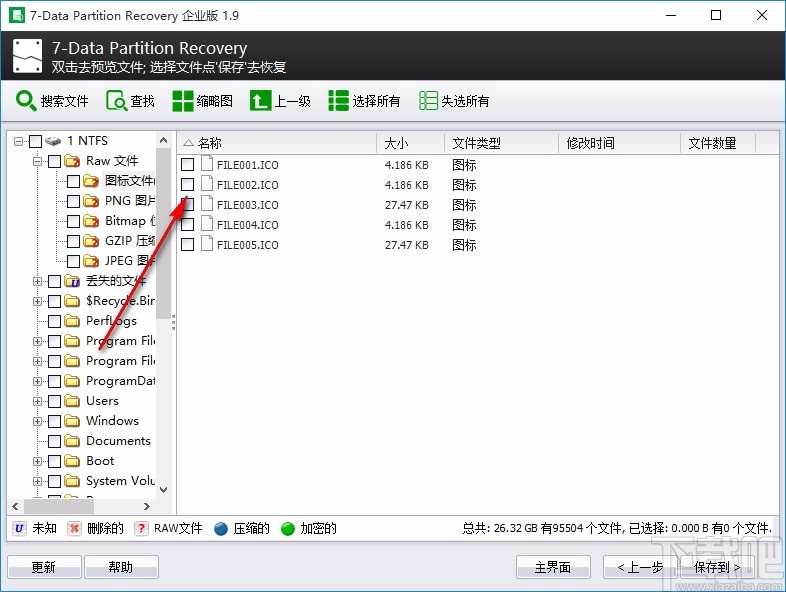
Task: Expand the ProgramData node
Action: (x=37, y=381)
